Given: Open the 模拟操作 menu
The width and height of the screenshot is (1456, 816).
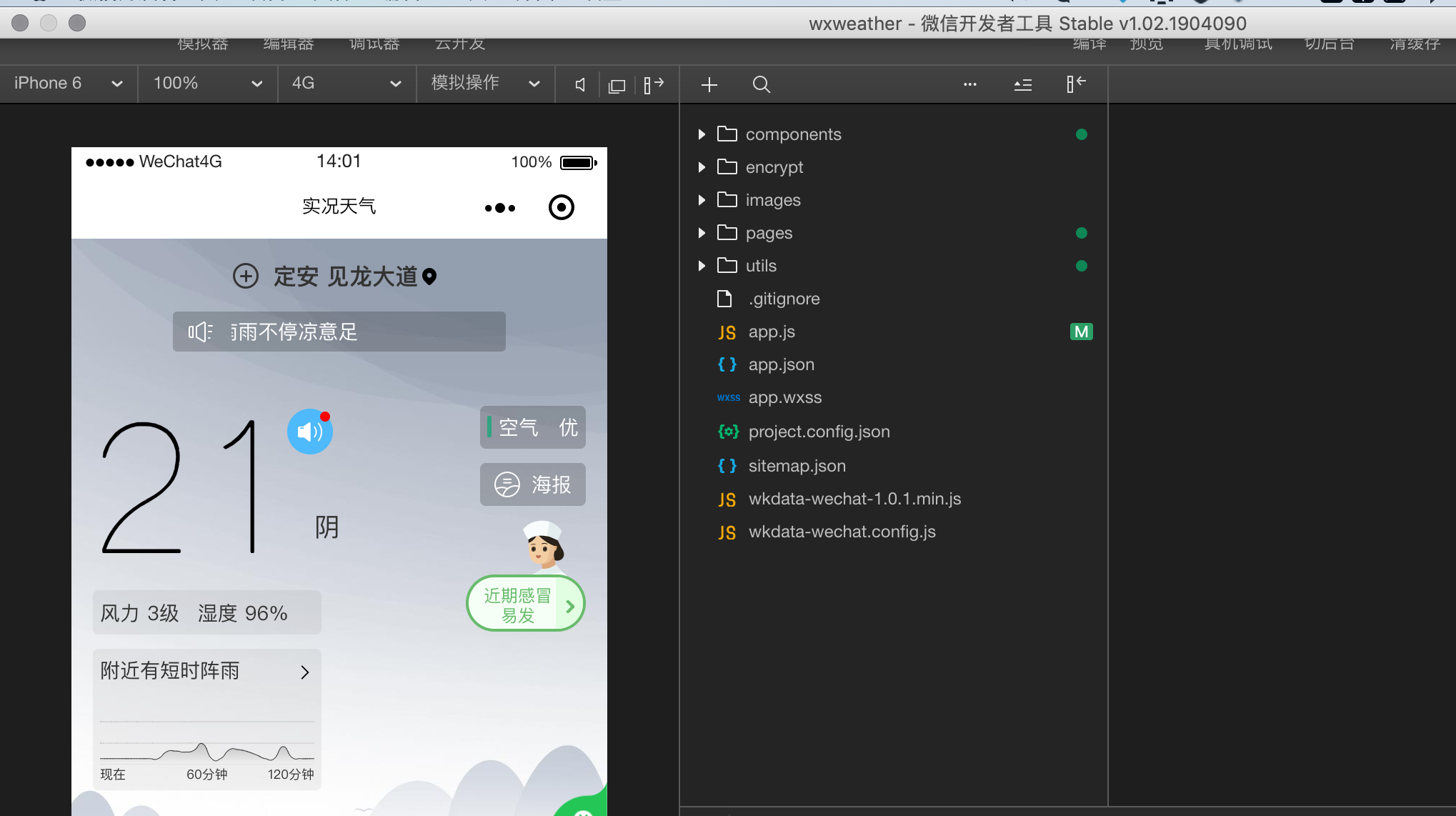Looking at the screenshot, I should pos(485,84).
